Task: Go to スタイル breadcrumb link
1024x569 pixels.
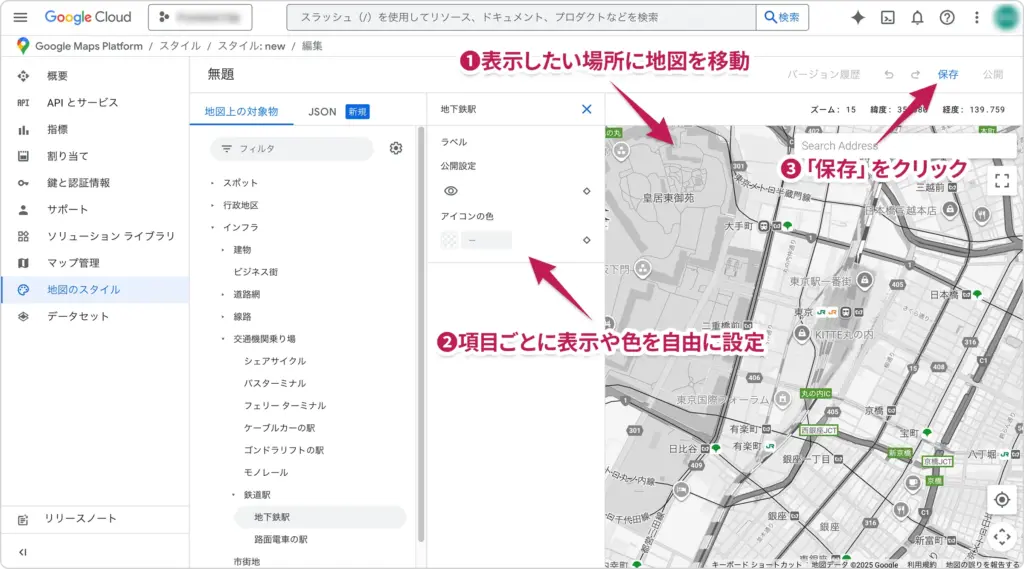Action: (180, 46)
